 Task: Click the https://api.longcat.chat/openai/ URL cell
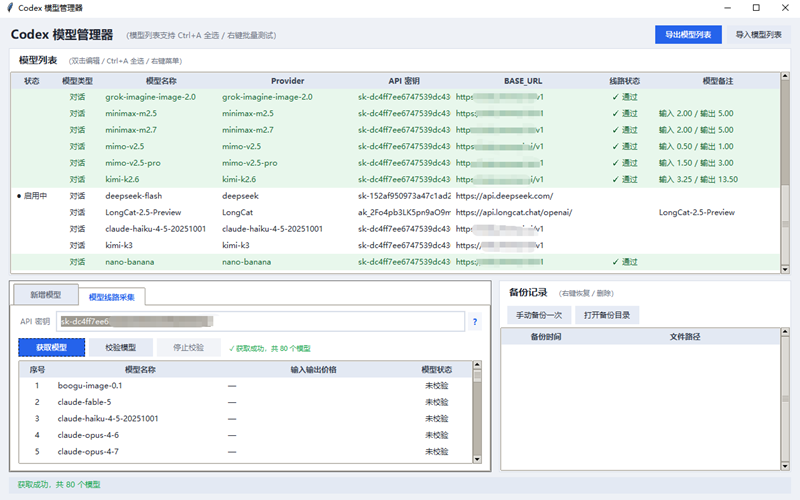point(514,212)
